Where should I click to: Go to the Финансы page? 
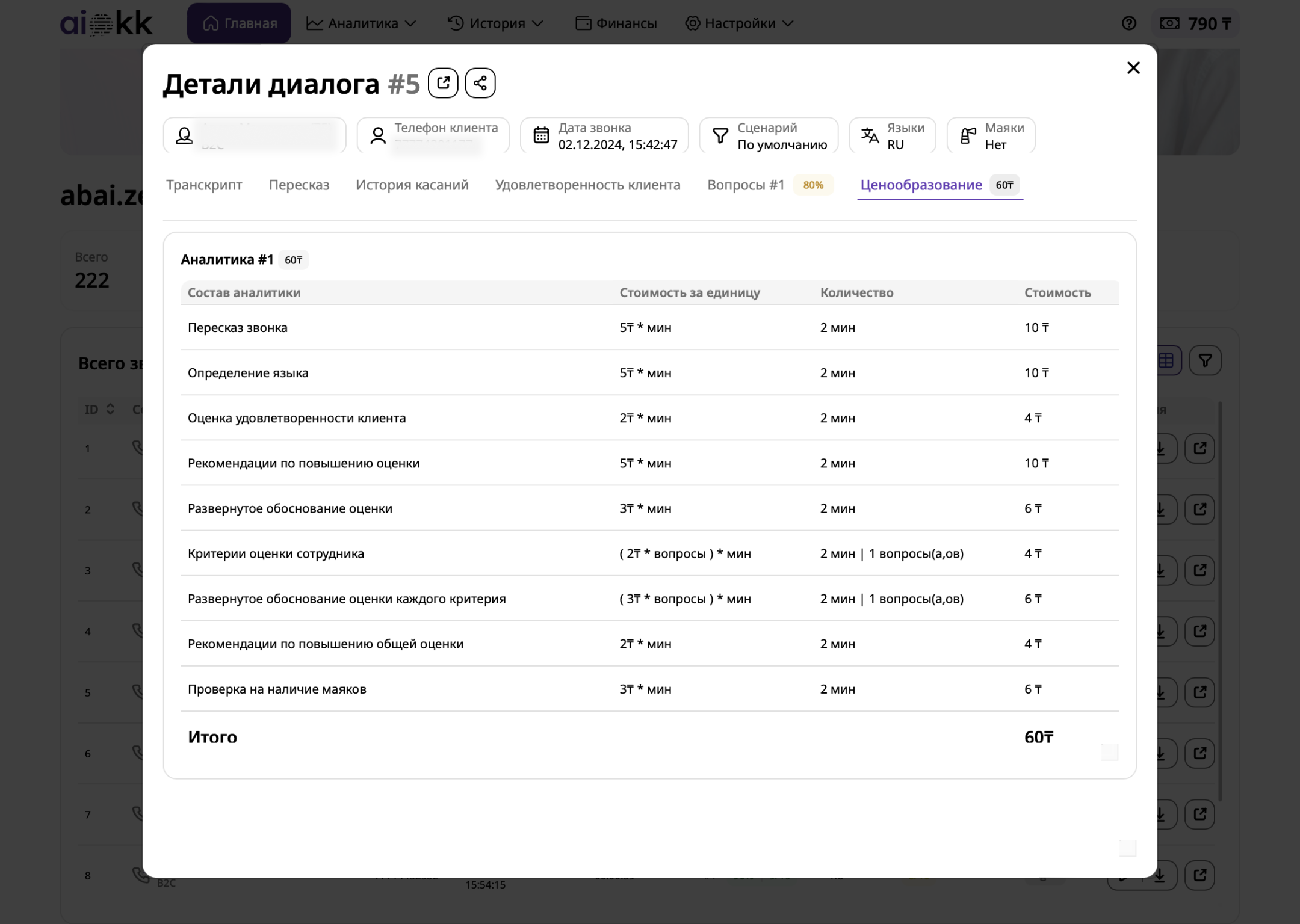(616, 23)
